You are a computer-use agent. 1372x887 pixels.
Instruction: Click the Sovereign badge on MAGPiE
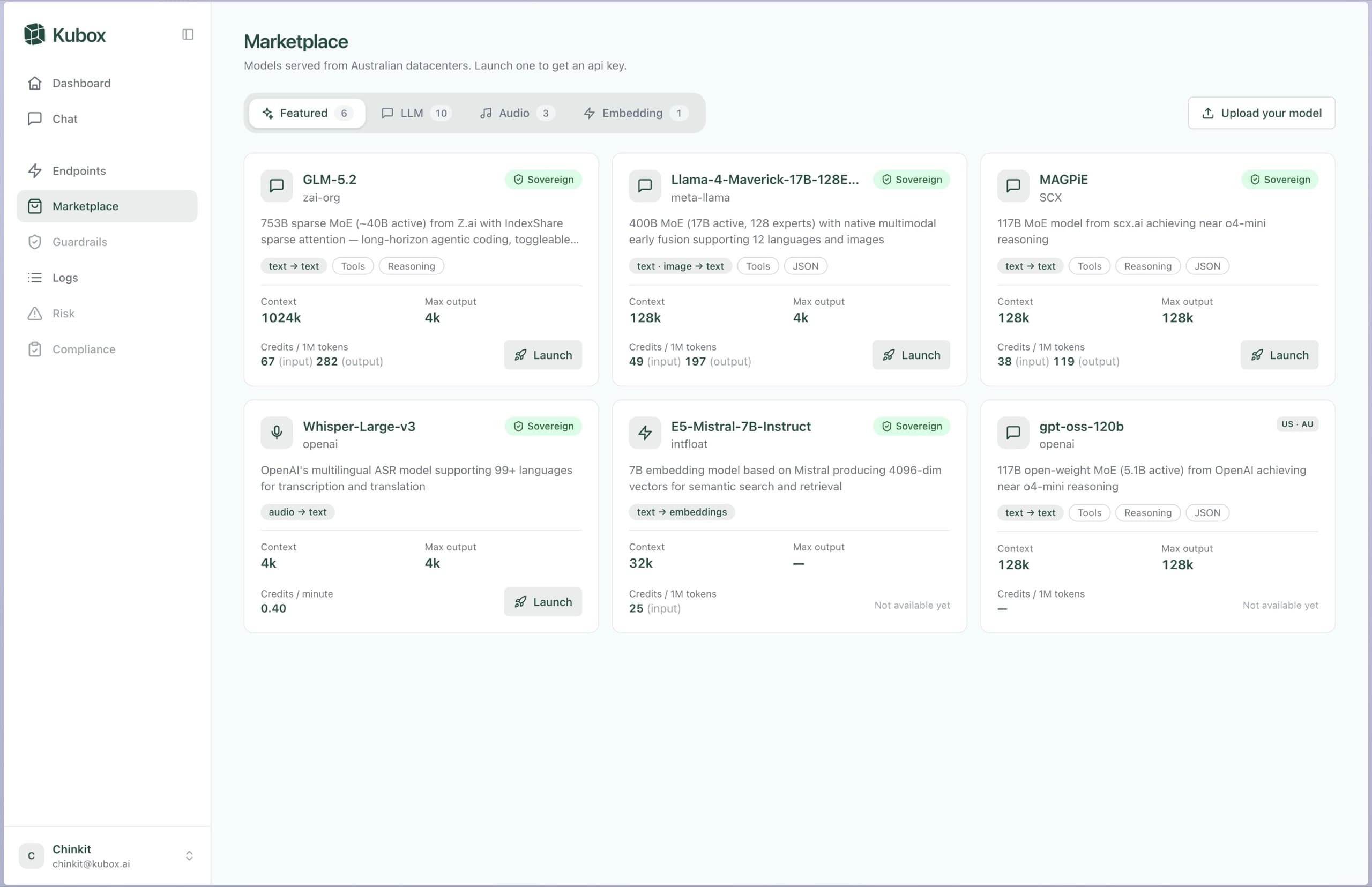point(1280,180)
